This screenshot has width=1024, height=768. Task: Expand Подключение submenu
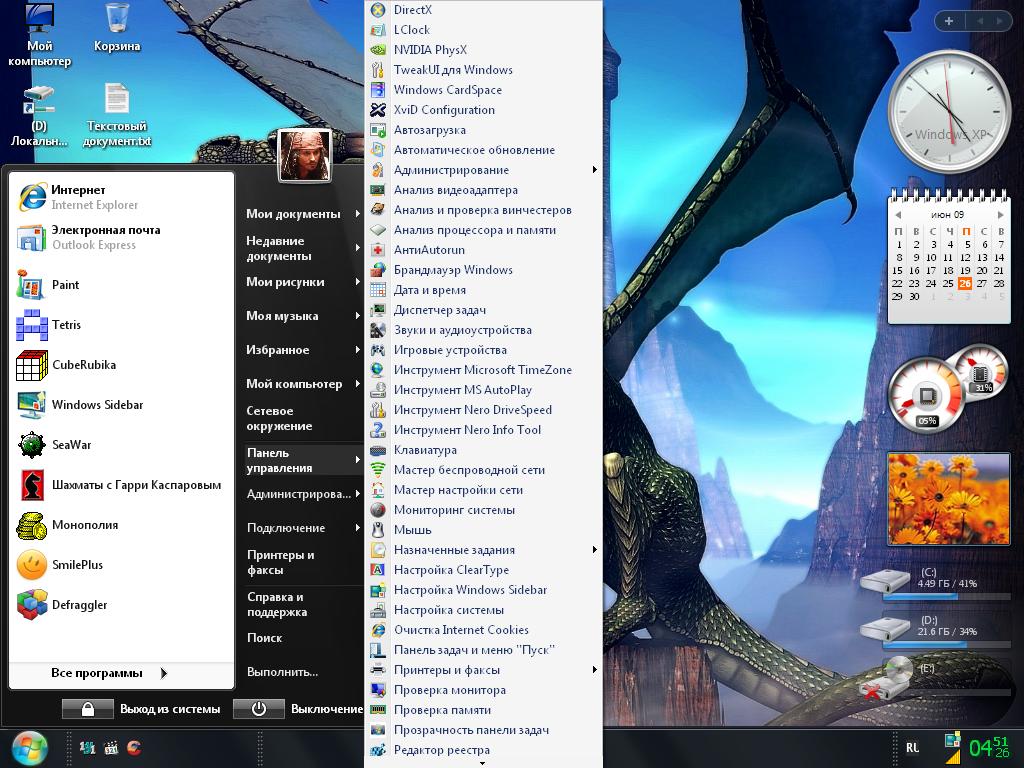point(302,528)
